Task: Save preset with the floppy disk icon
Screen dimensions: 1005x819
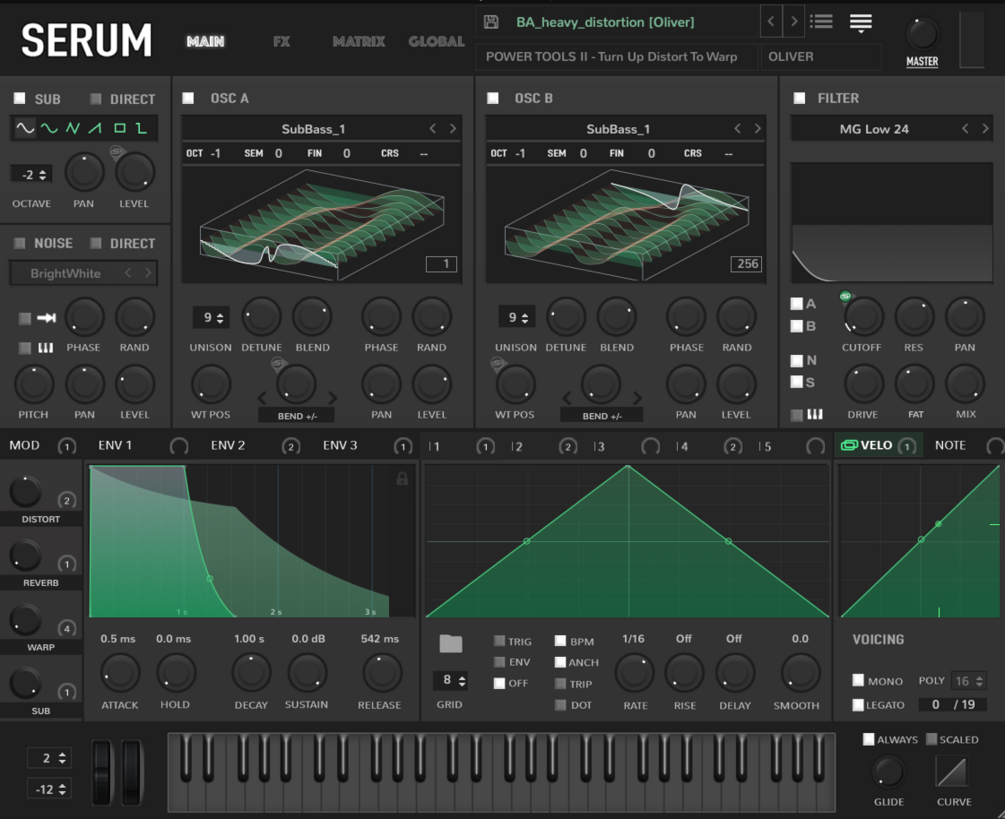Action: 491,22
